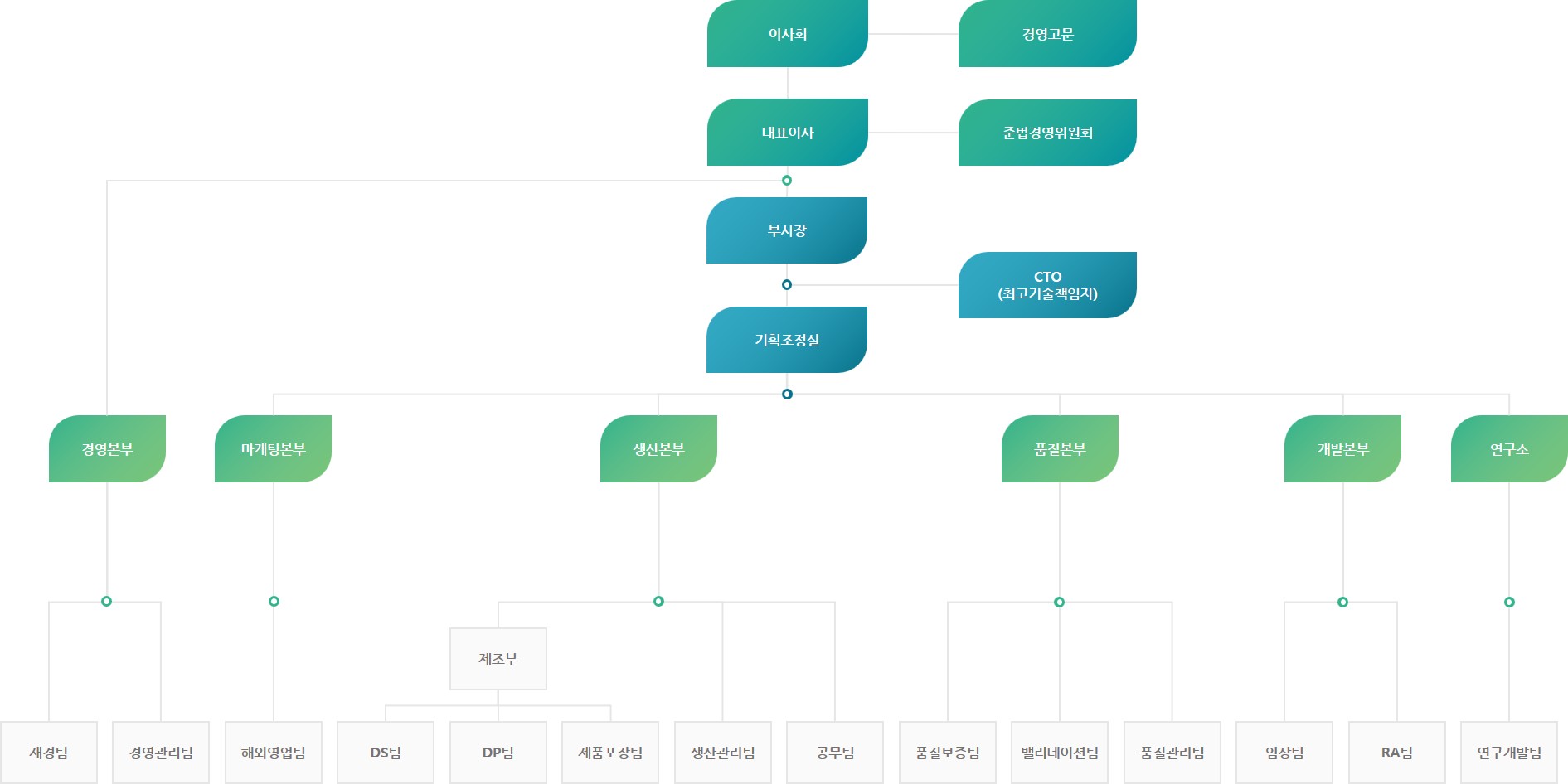Click the CTO (최고기술책임자) box

pos(1046,285)
